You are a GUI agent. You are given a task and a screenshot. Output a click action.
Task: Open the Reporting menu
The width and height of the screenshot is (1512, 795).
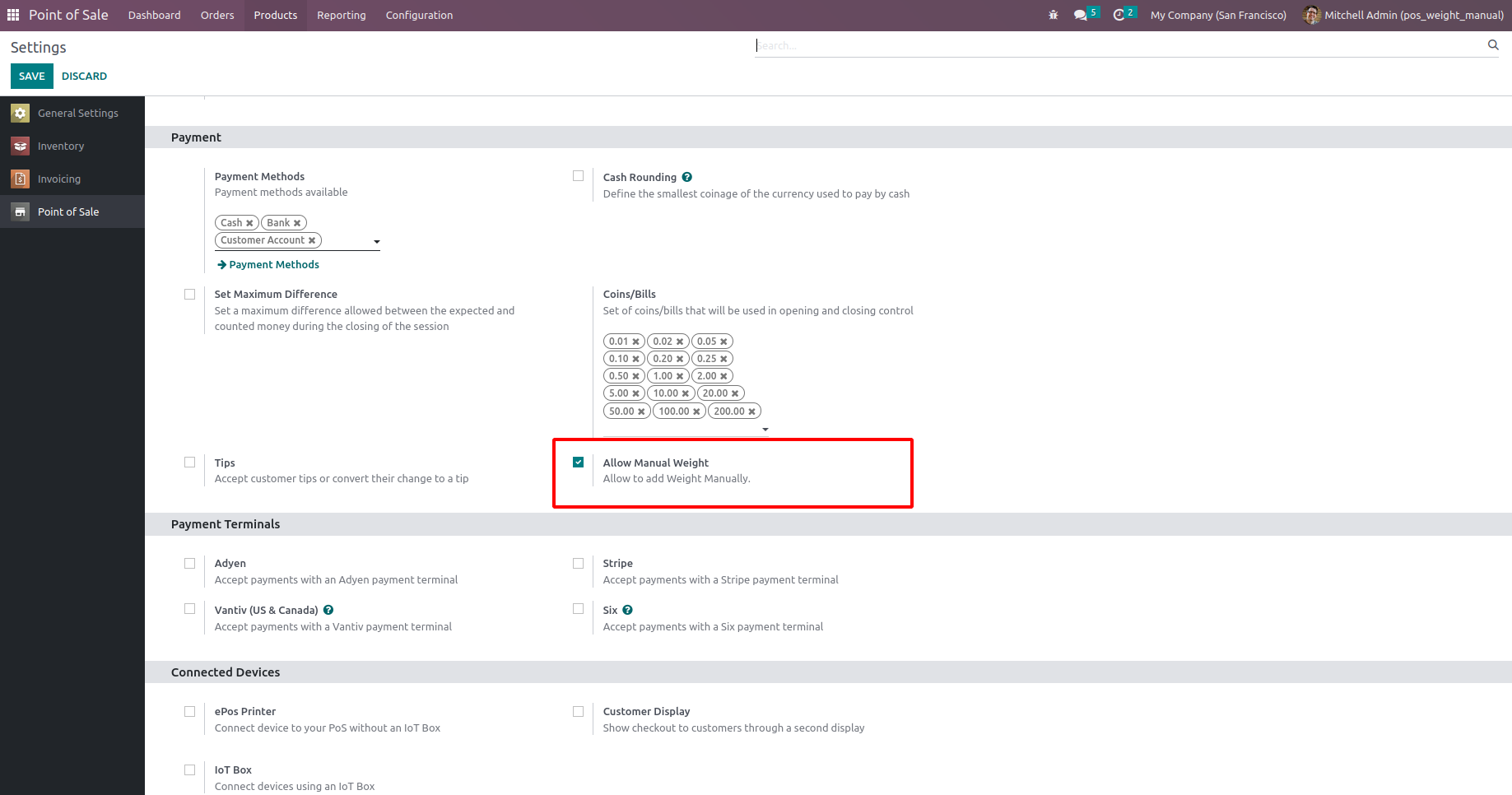coord(341,15)
